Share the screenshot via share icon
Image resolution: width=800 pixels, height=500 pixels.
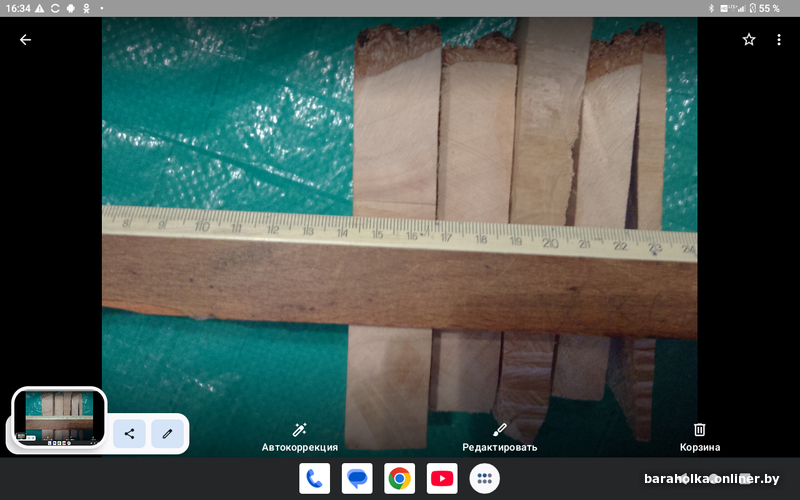[129, 434]
